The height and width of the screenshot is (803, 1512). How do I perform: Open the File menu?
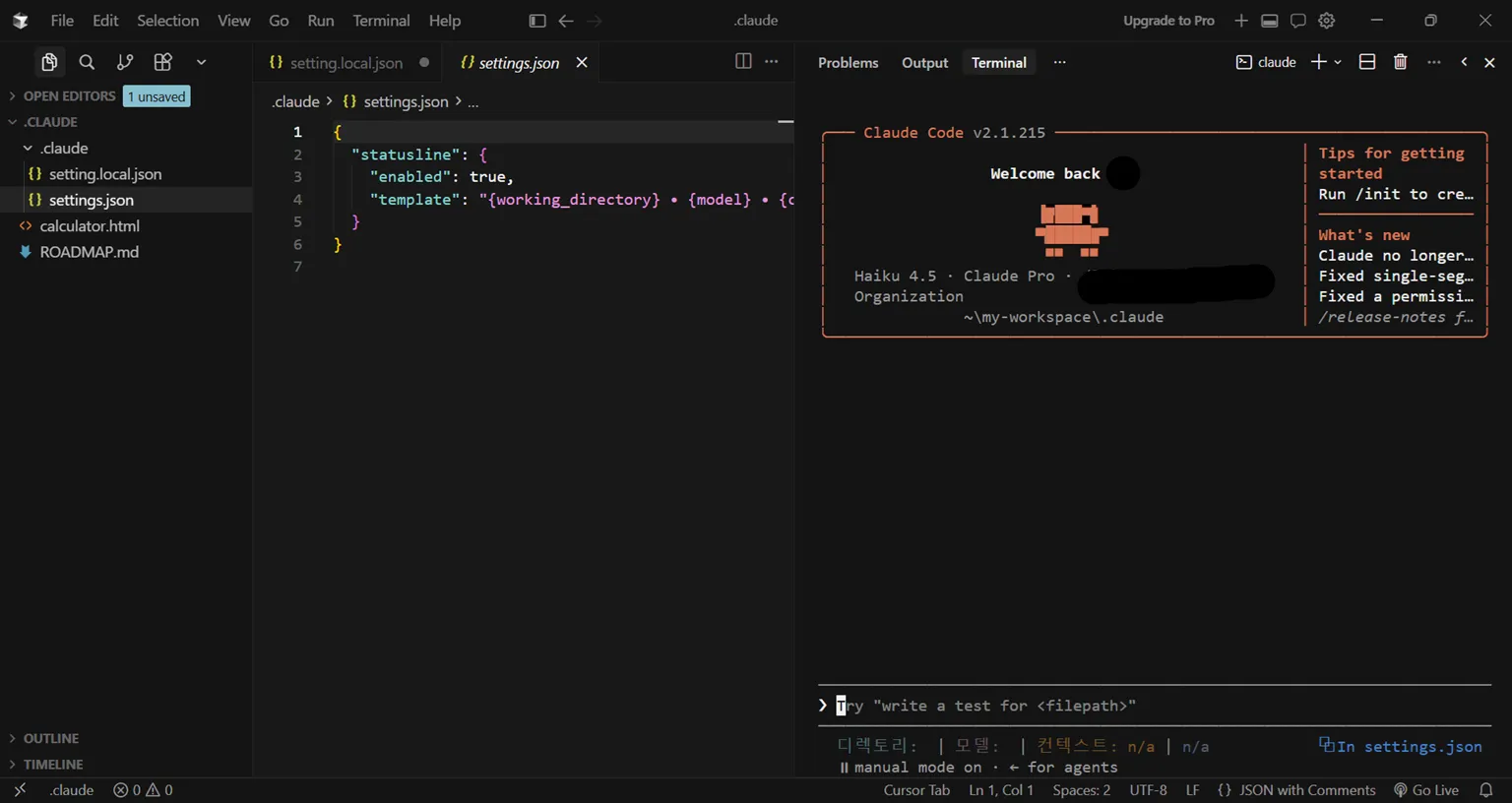tap(62, 21)
